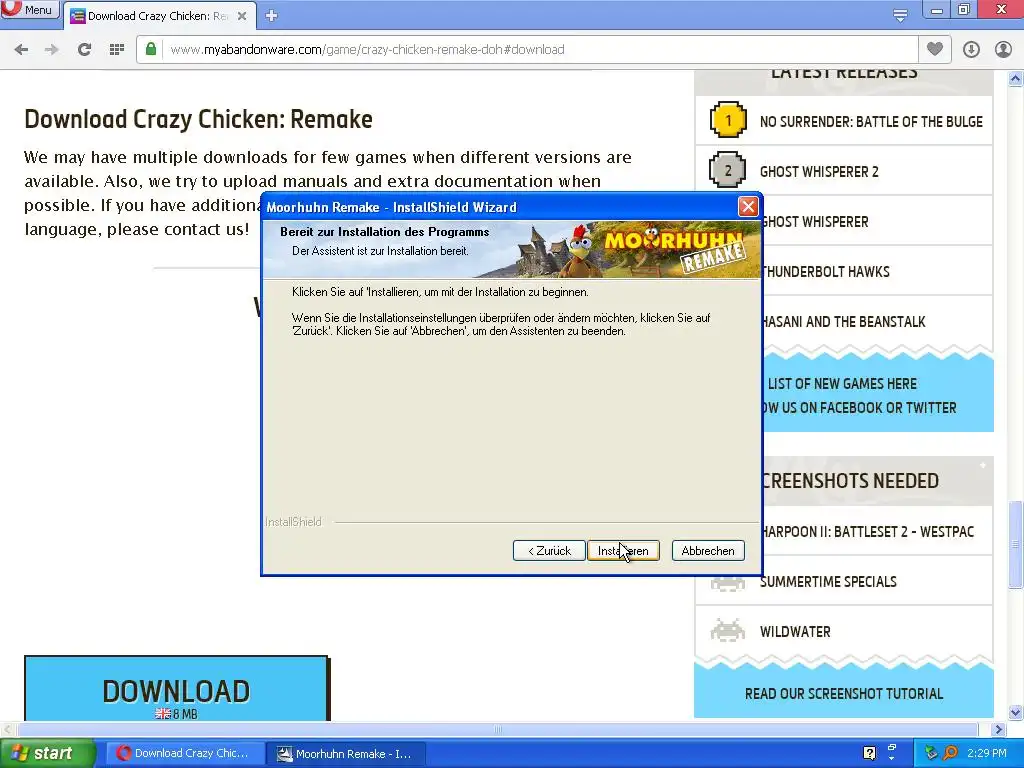Open the Windows start button
The height and width of the screenshot is (768, 1024).
47,753
